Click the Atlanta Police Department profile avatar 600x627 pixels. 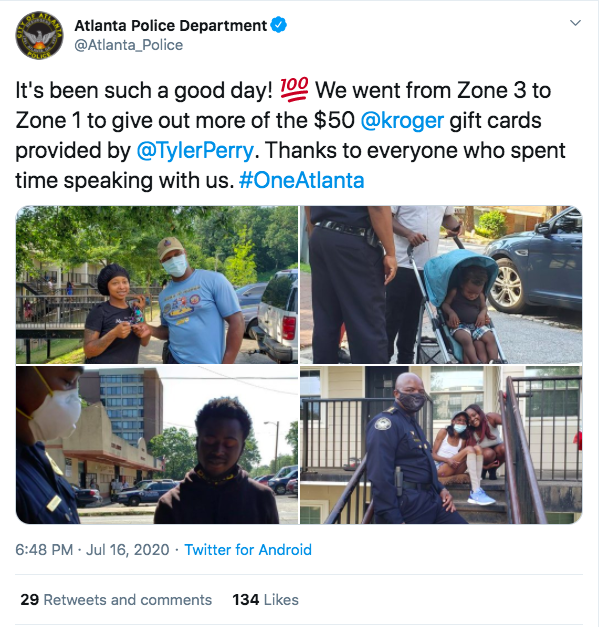[39, 35]
